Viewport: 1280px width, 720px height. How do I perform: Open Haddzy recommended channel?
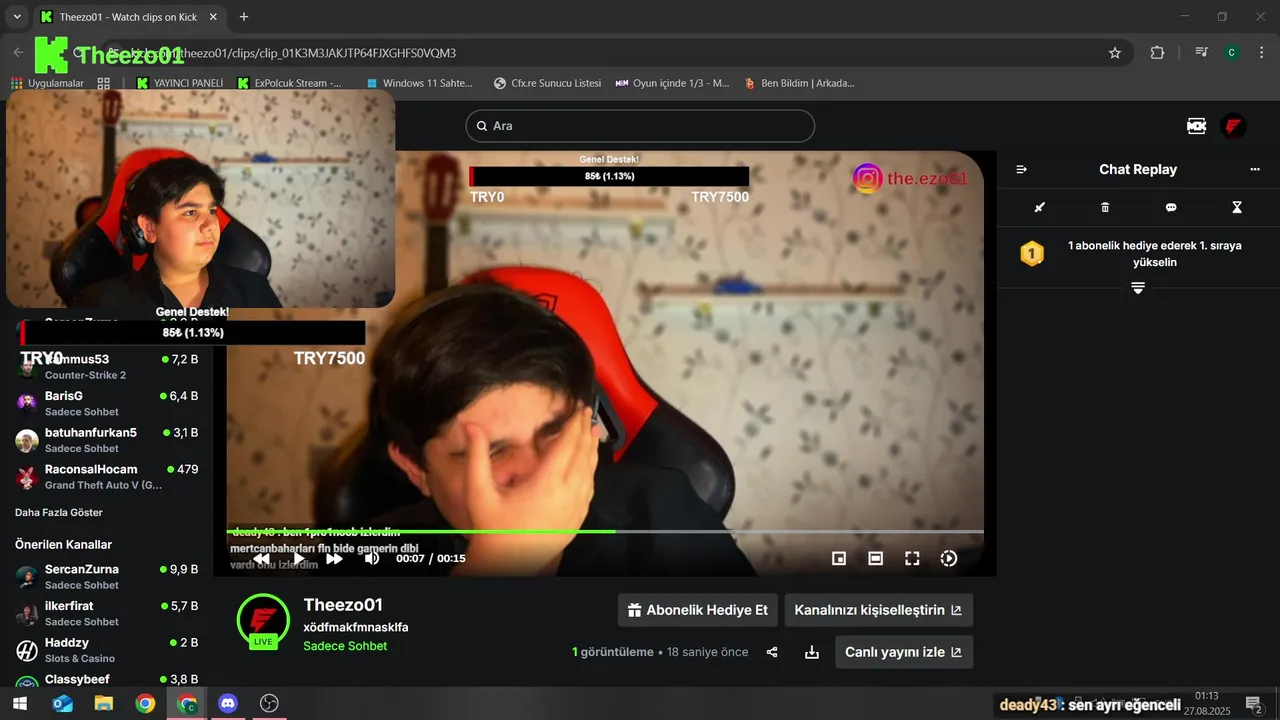pyautogui.click(x=106, y=650)
